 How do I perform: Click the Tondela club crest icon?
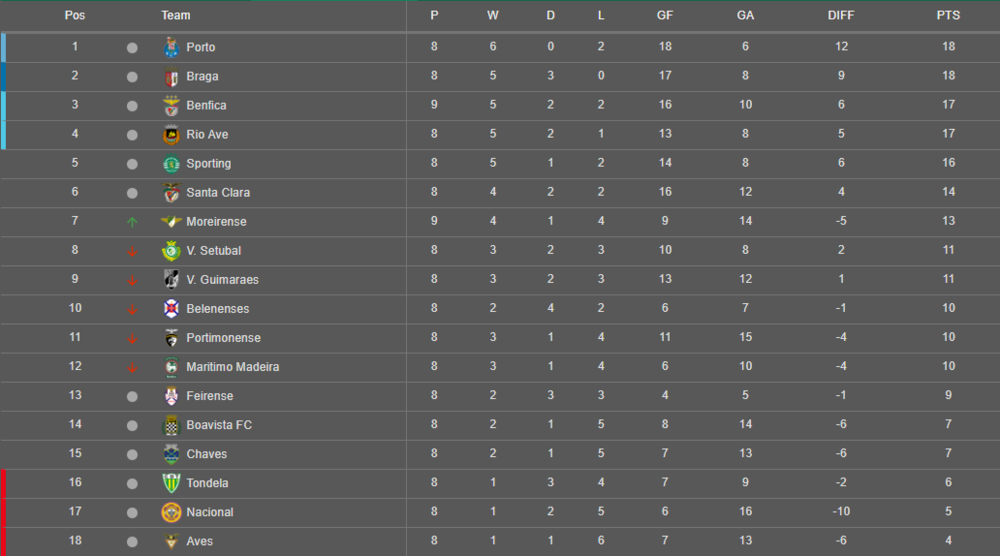click(x=170, y=483)
